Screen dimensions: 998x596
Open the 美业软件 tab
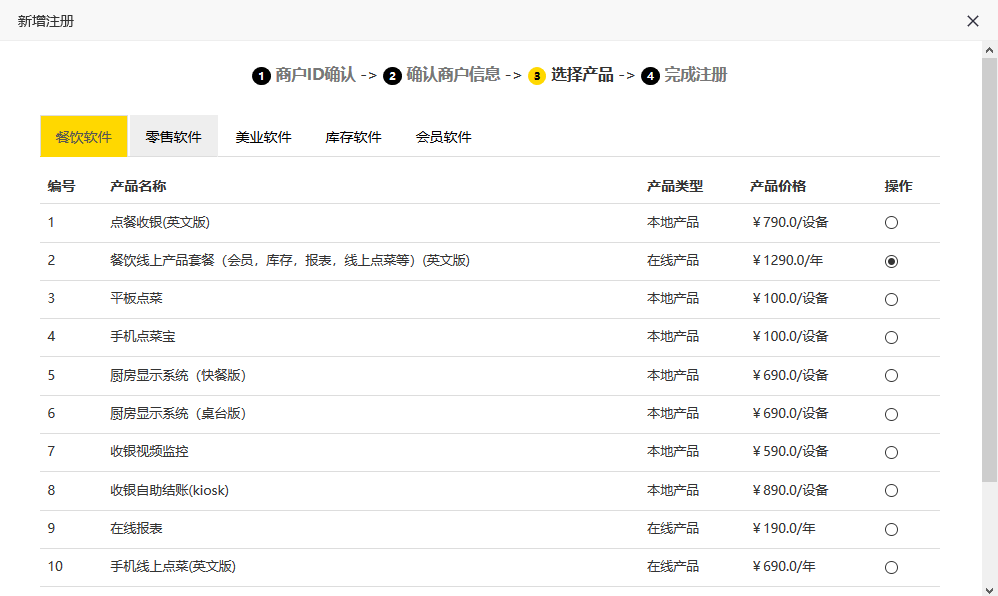pos(264,136)
